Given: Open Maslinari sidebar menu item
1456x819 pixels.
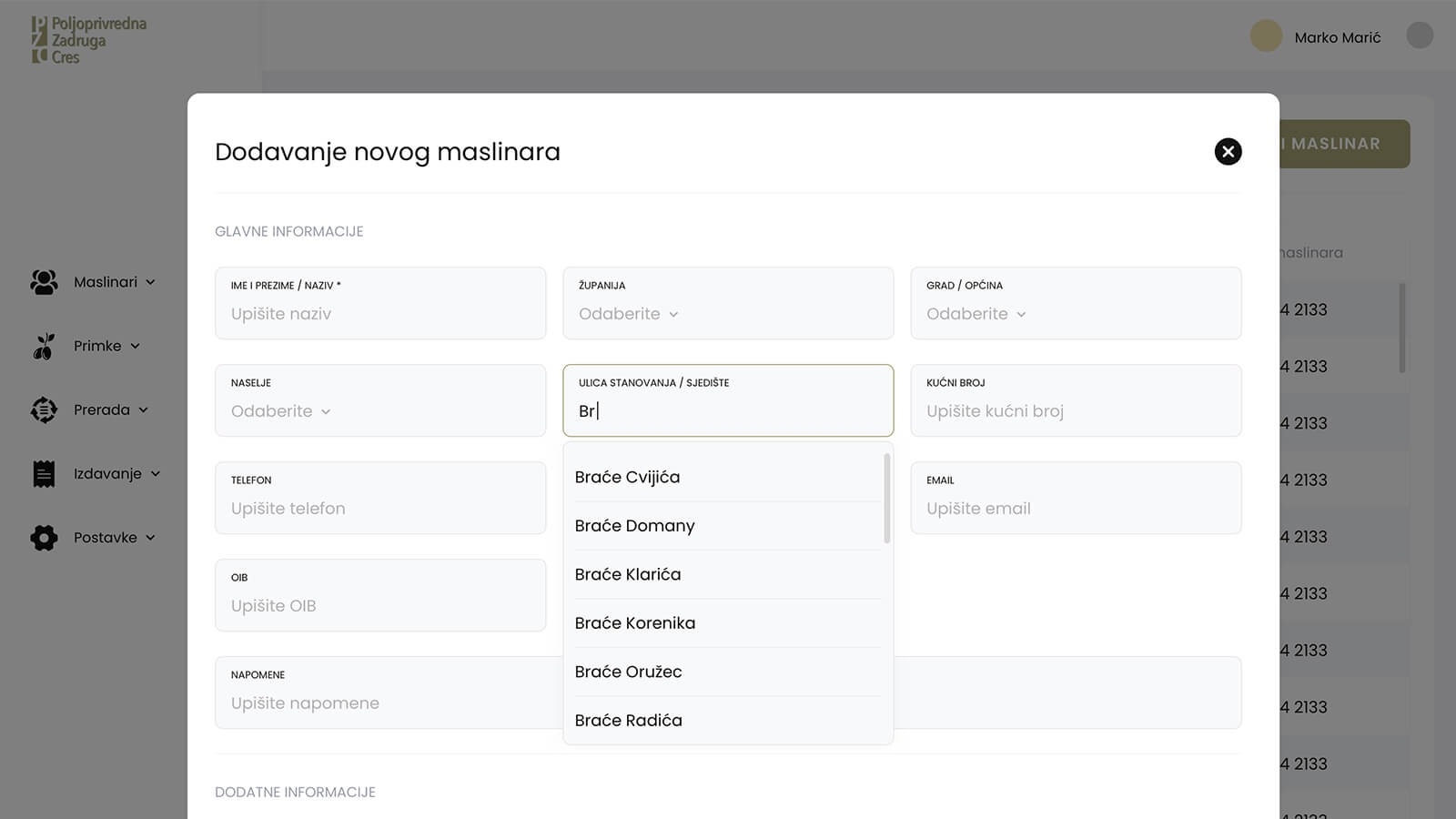Looking at the screenshot, I should (x=93, y=282).
